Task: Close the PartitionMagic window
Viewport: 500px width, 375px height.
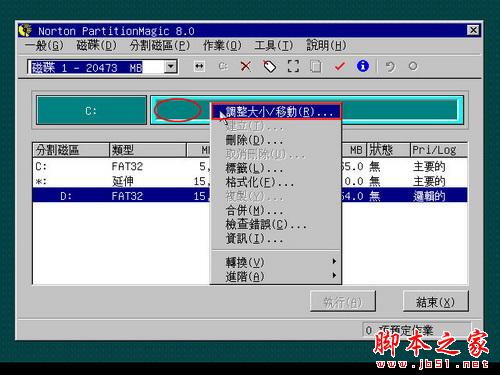Action: [473, 30]
